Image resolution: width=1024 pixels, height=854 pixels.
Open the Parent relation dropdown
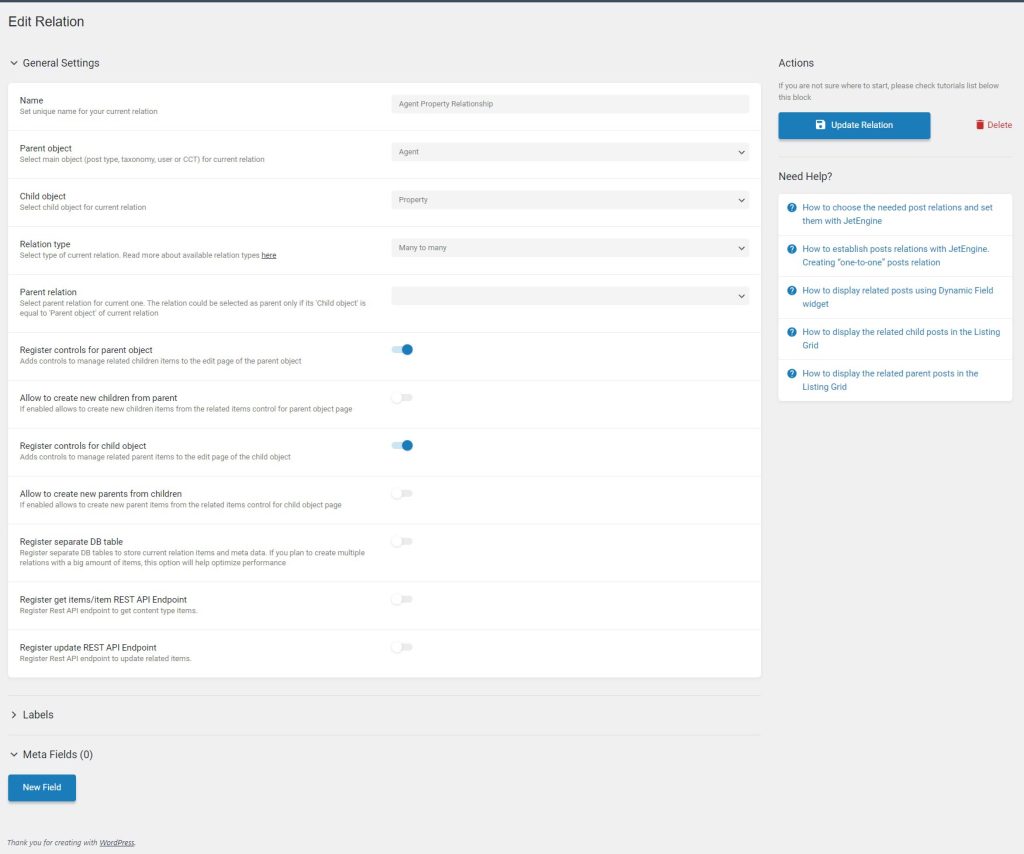pyautogui.click(x=569, y=296)
